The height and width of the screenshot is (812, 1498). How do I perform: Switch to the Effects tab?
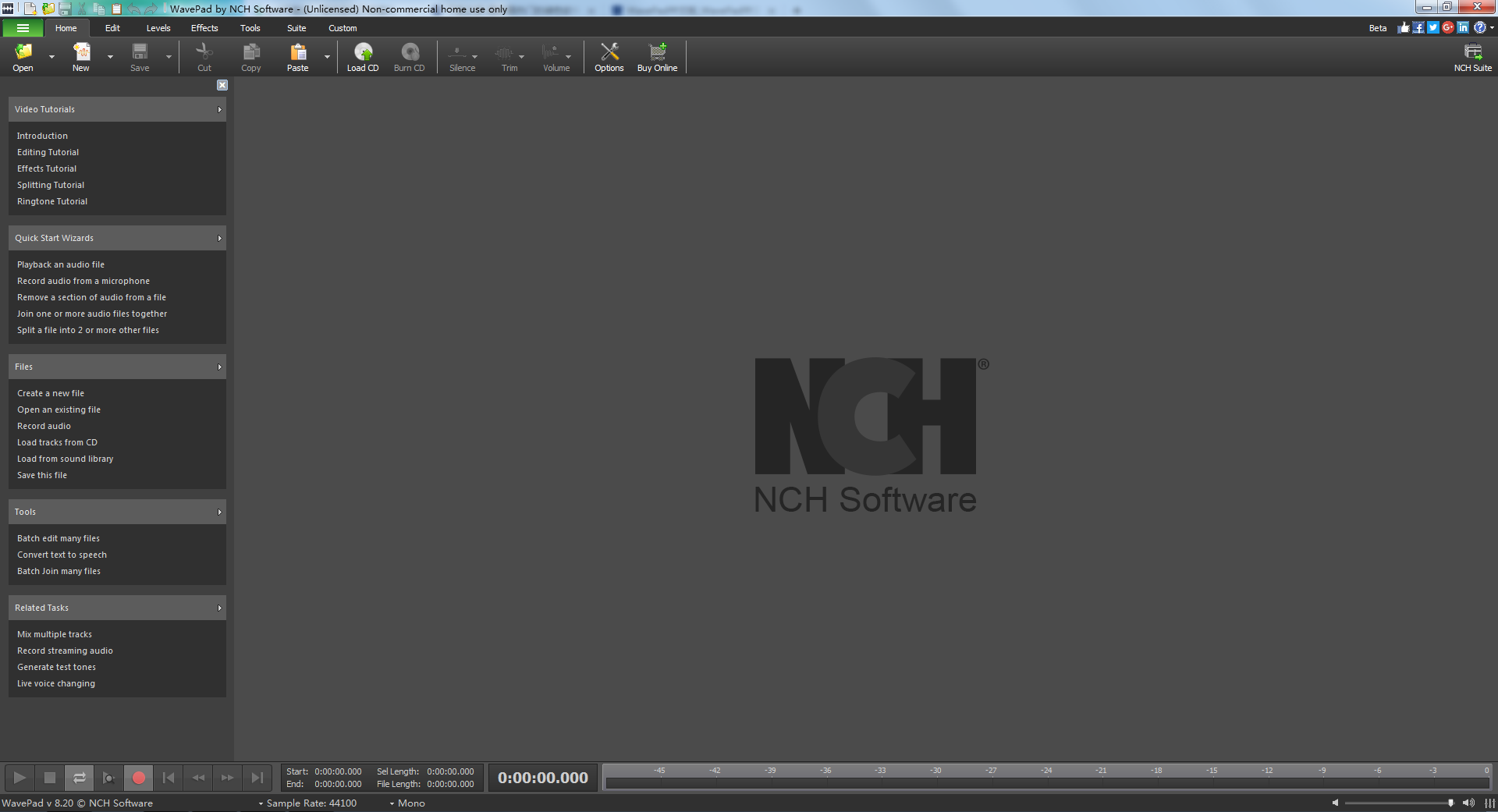pyautogui.click(x=204, y=28)
